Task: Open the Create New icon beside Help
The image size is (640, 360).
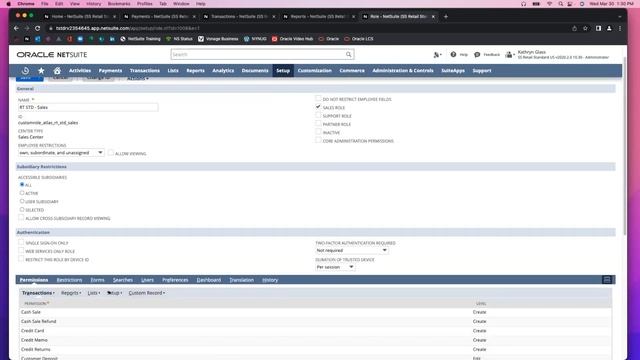Action: click(x=437, y=55)
